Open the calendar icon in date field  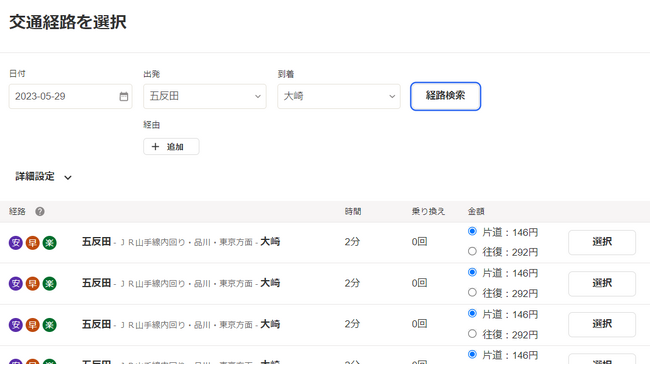pyautogui.click(x=124, y=97)
